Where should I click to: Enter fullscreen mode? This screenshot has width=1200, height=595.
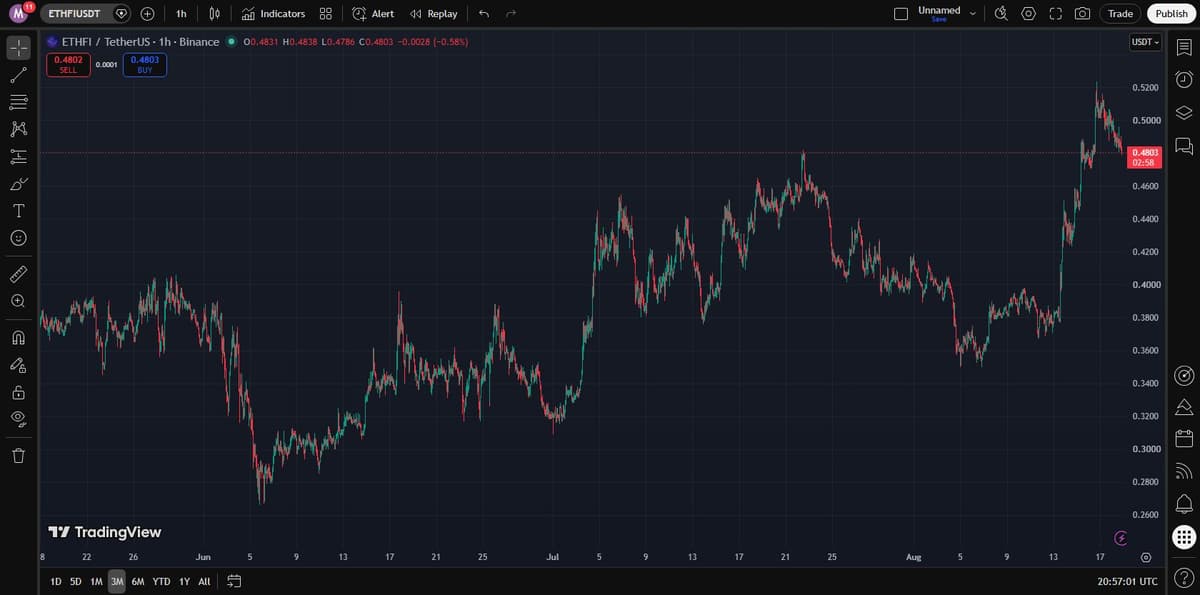tap(1056, 14)
